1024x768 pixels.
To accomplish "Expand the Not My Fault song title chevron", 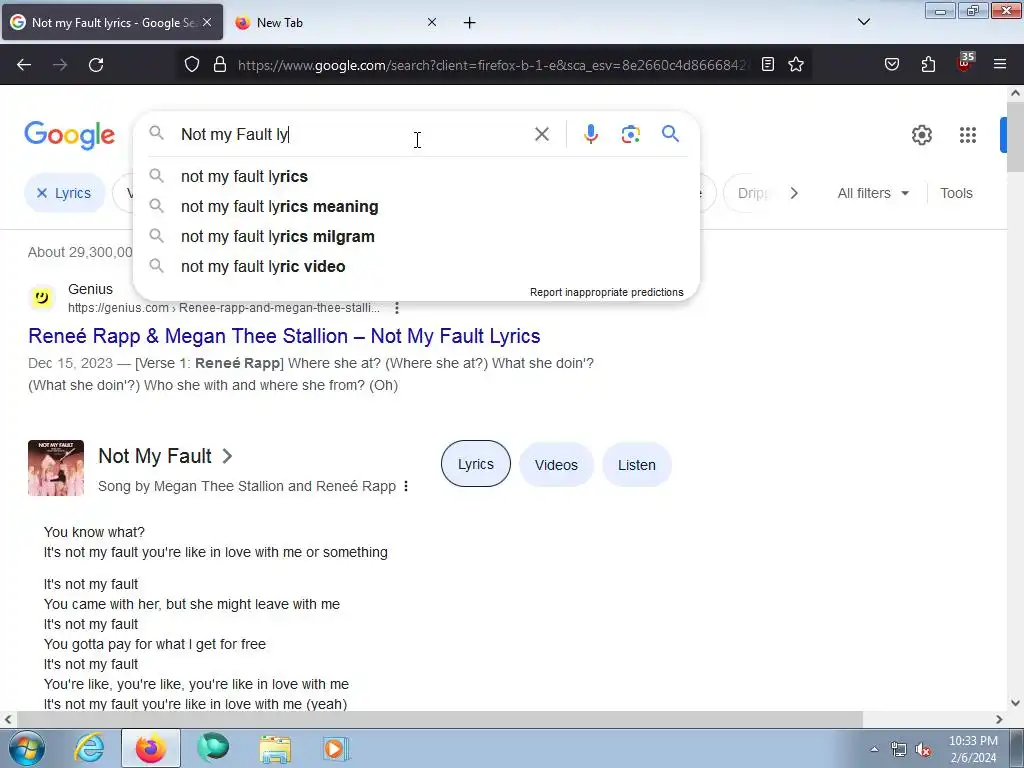I will click(227, 456).
